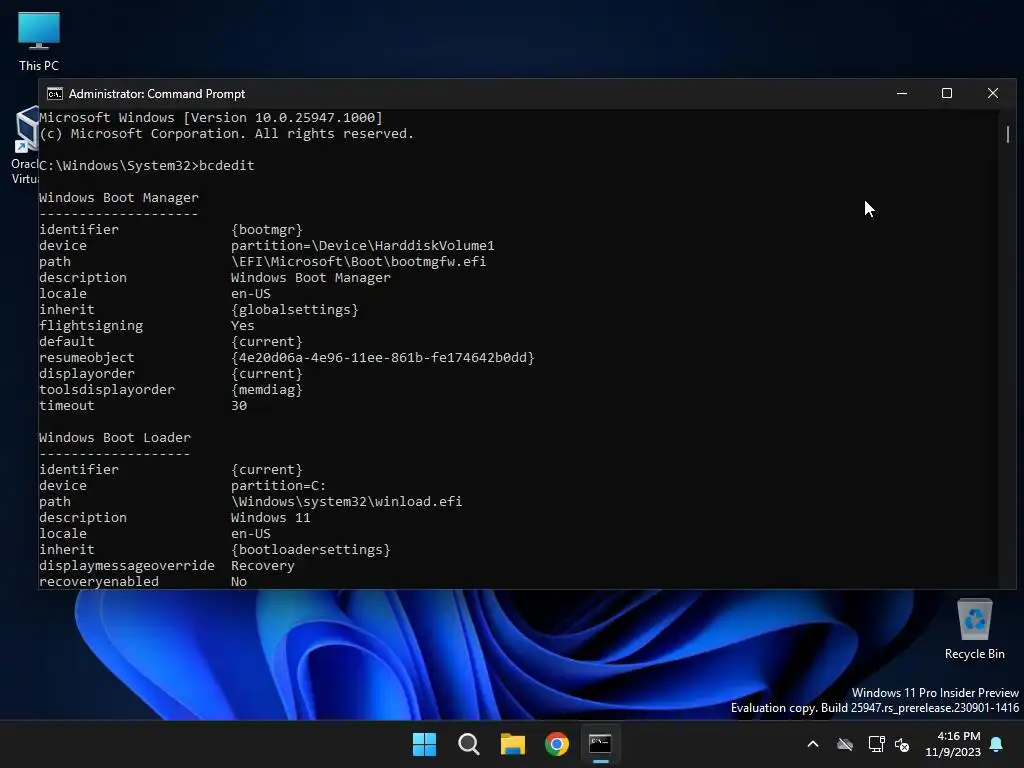Open Oracle VirtualBox desktop shortcut
This screenshot has height=768, width=1024.
click(25, 146)
